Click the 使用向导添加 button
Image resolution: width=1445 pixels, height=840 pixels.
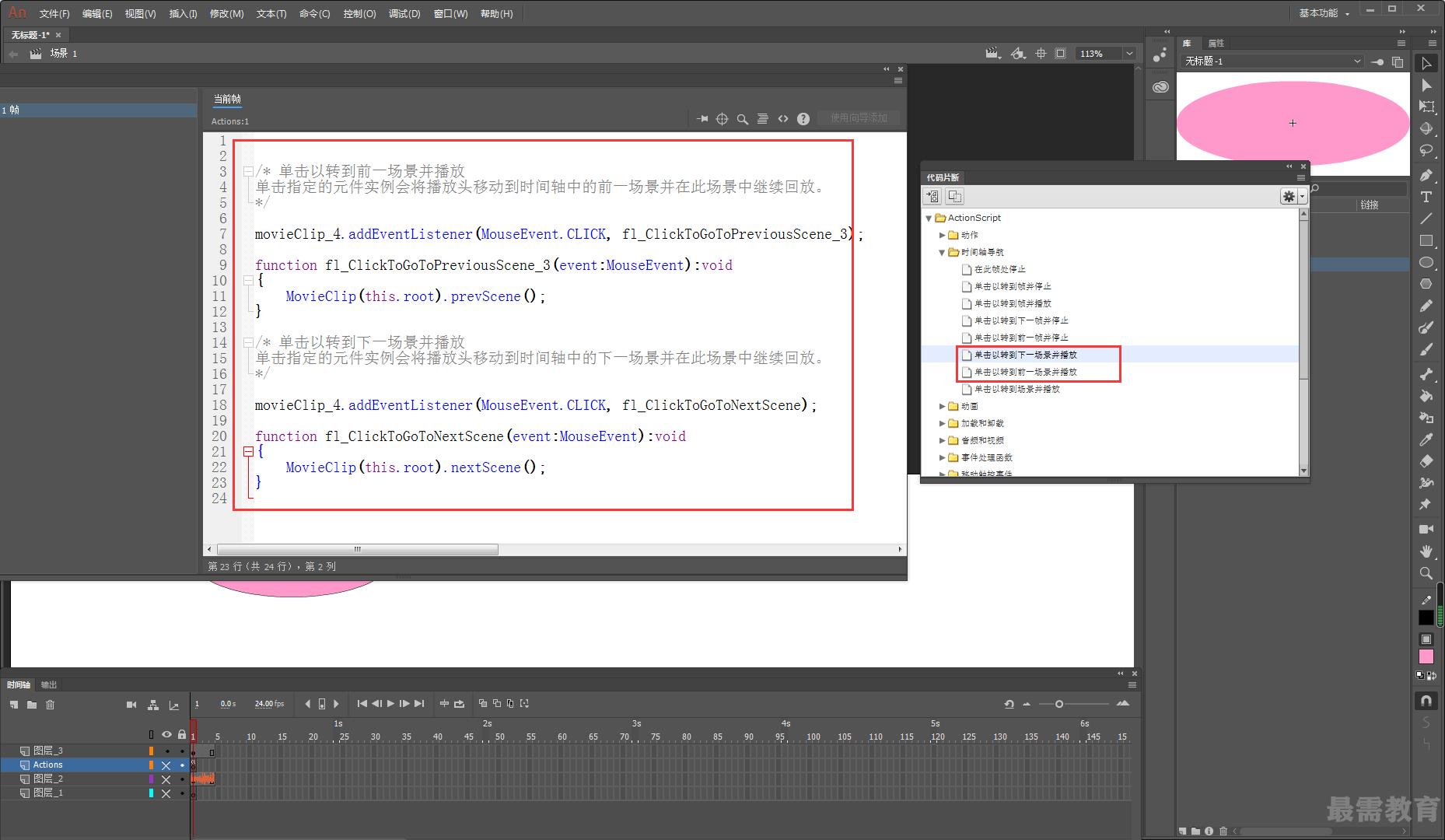click(859, 118)
